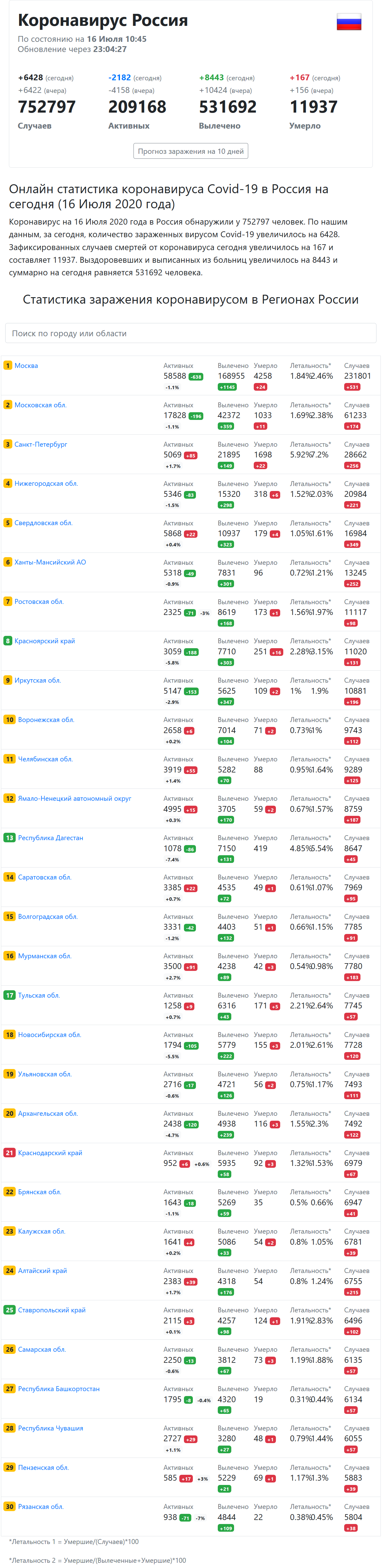Image resolution: width=382 pixels, height=1568 pixels.
Task: Open the 10-day infection forecast button
Action: [190, 151]
